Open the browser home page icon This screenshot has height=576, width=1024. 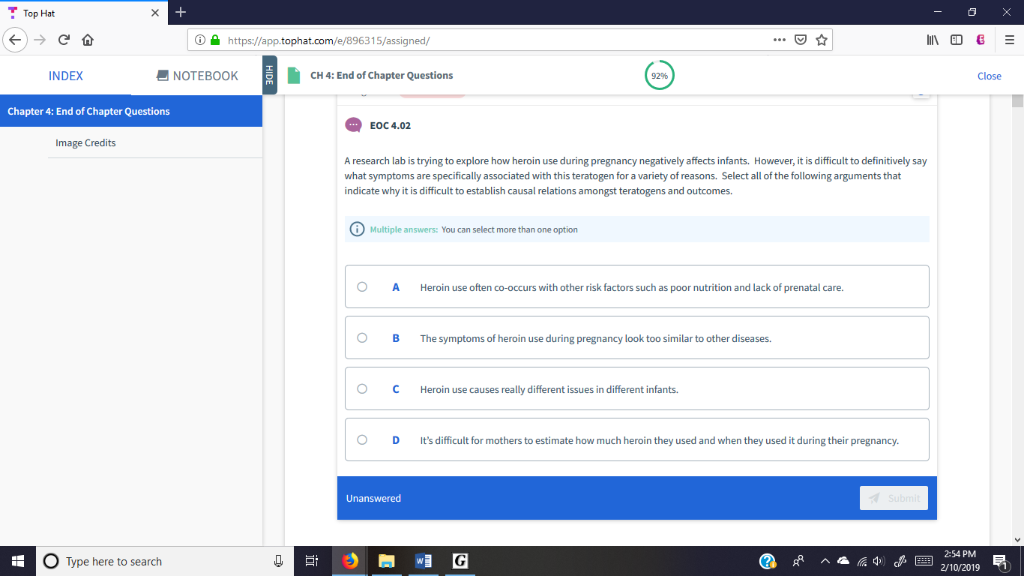[88, 40]
